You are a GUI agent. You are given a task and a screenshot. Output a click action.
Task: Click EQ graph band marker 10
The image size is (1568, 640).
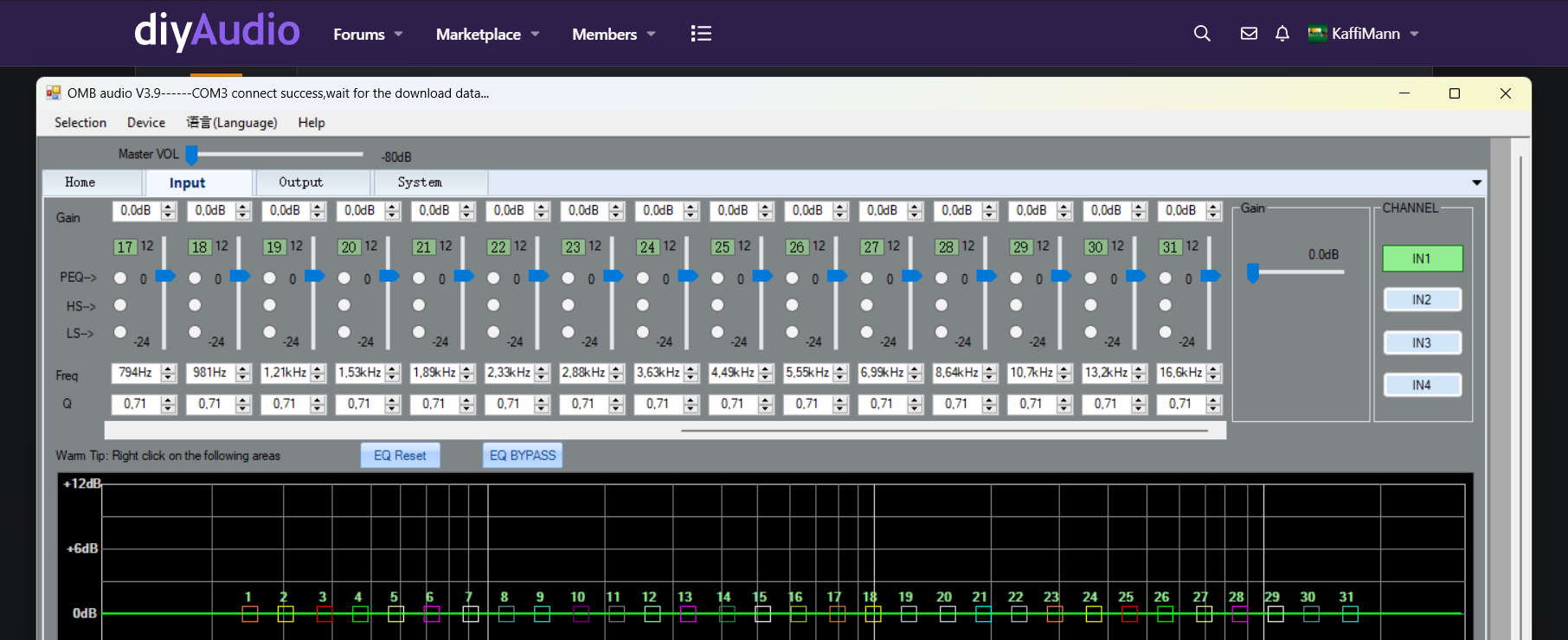pos(581,614)
